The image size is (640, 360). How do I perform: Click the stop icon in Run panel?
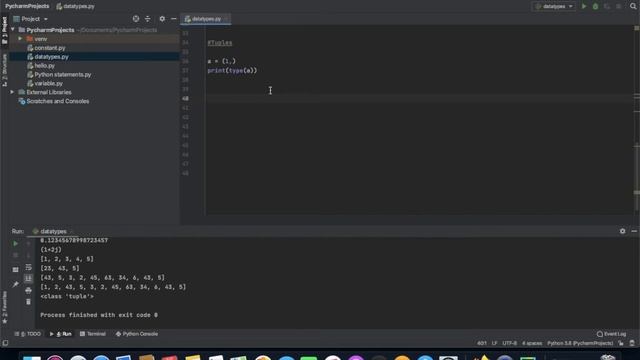click(16, 255)
